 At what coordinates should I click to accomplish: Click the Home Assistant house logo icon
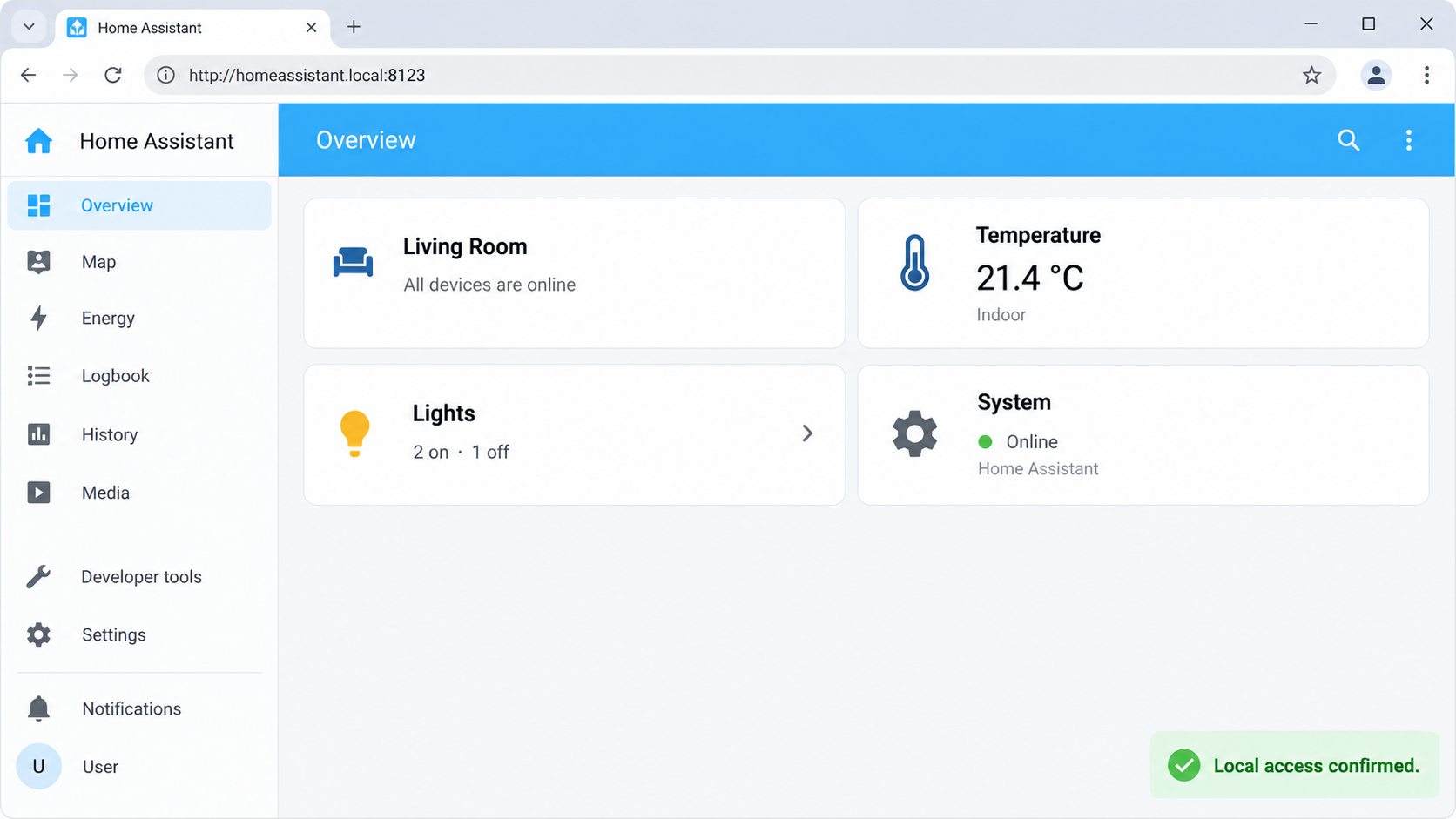[x=38, y=141]
